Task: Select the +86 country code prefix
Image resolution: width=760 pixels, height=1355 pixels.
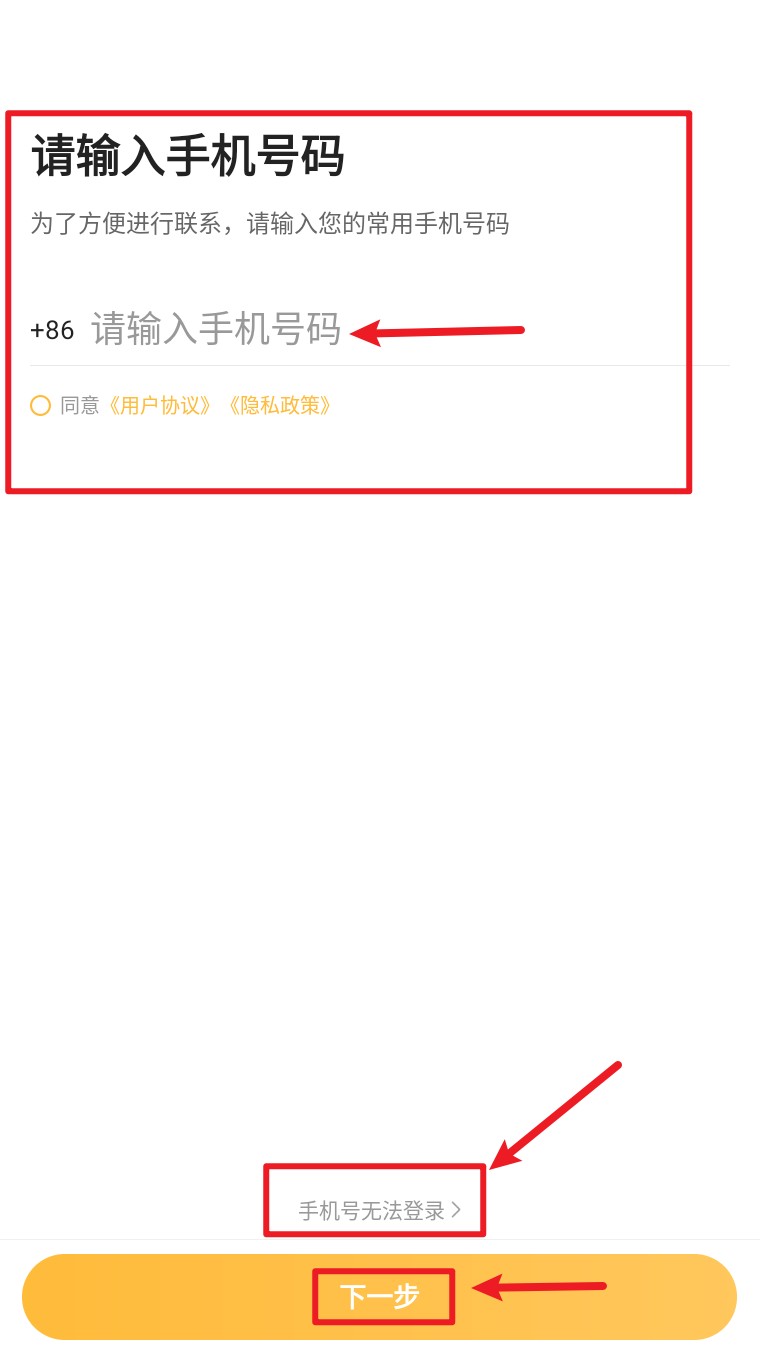Action: click(x=52, y=330)
